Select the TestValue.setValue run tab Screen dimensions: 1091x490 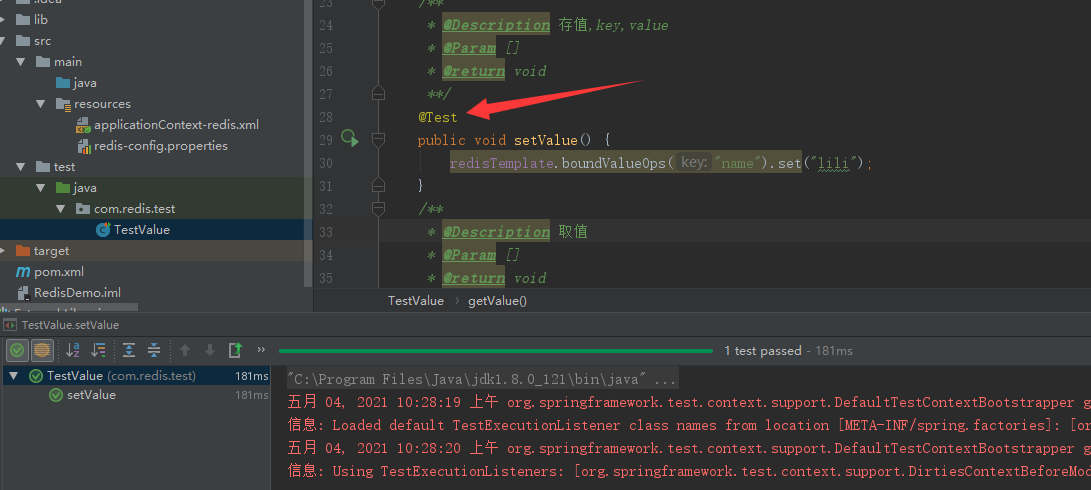[x=69, y=325]
